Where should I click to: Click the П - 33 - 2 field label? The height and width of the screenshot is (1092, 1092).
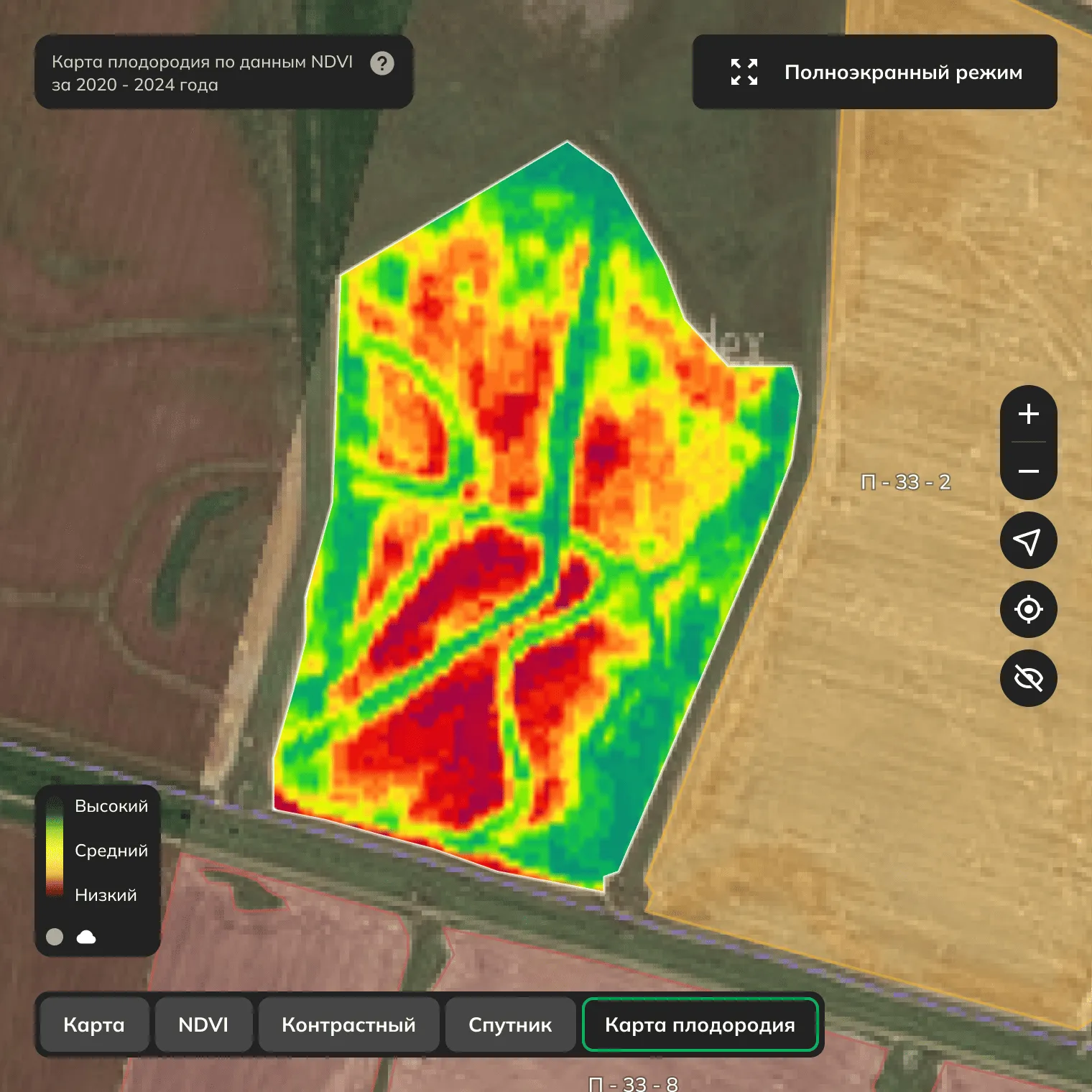click(x=905, y=482)
